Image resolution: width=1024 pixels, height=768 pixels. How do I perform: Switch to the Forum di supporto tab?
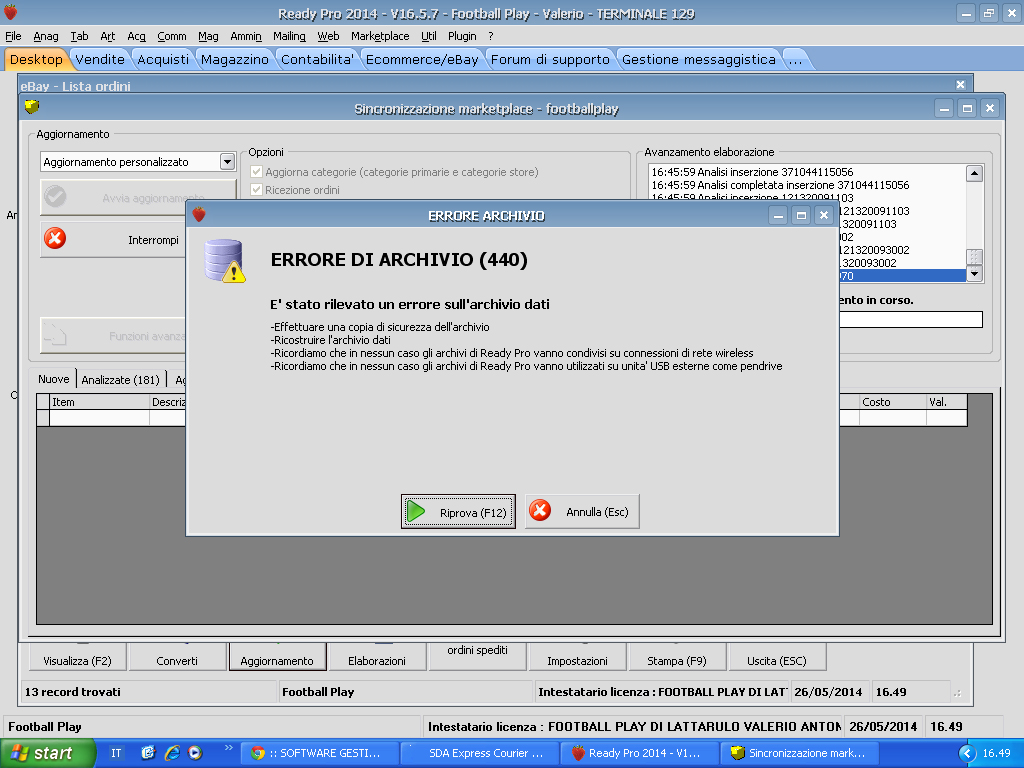[551, 59]
